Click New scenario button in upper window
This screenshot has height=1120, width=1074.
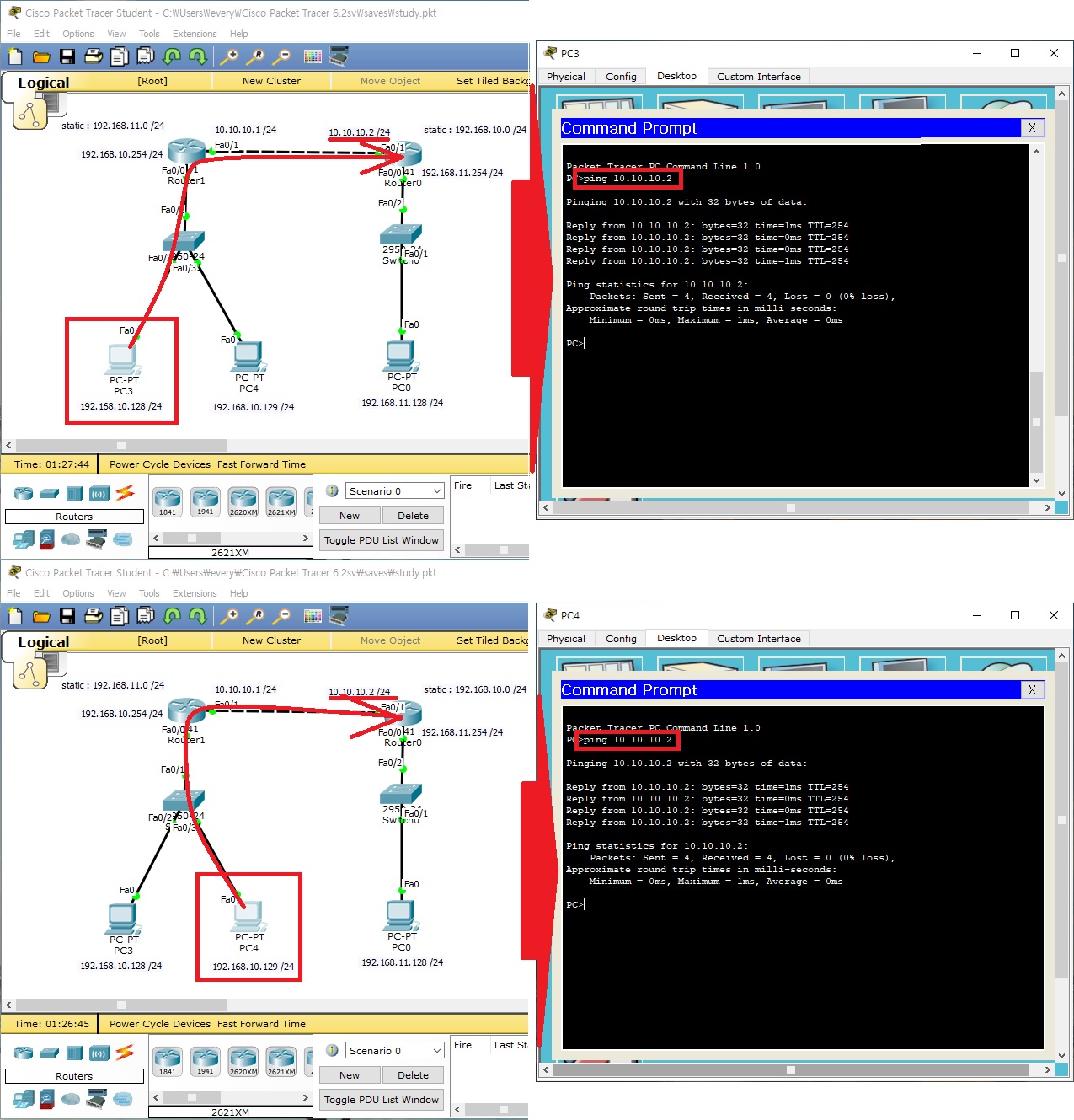[x=350, y=516]
